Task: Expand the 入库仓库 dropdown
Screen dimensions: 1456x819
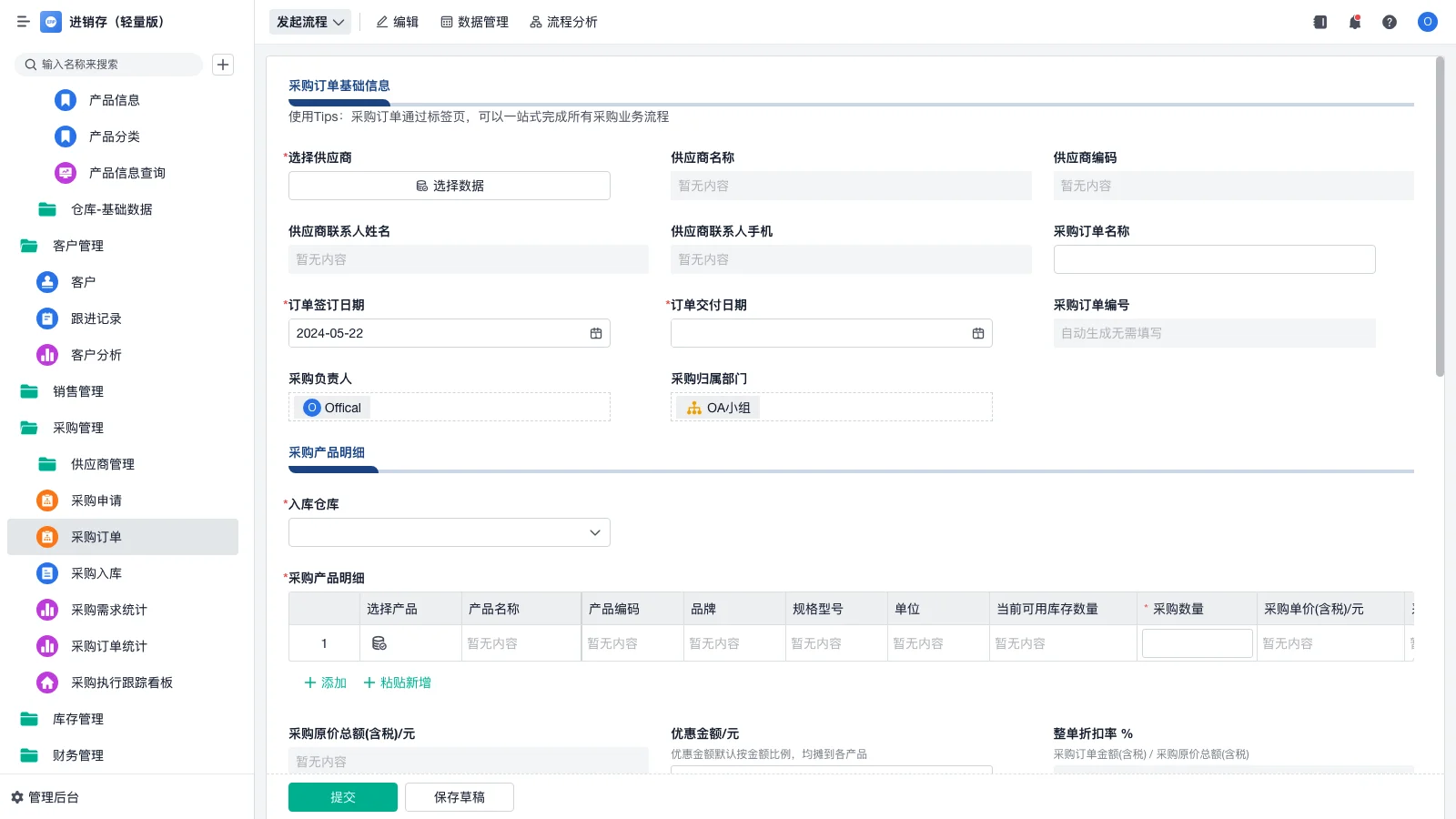Action: pyautogui.click(x=592, y=531)
